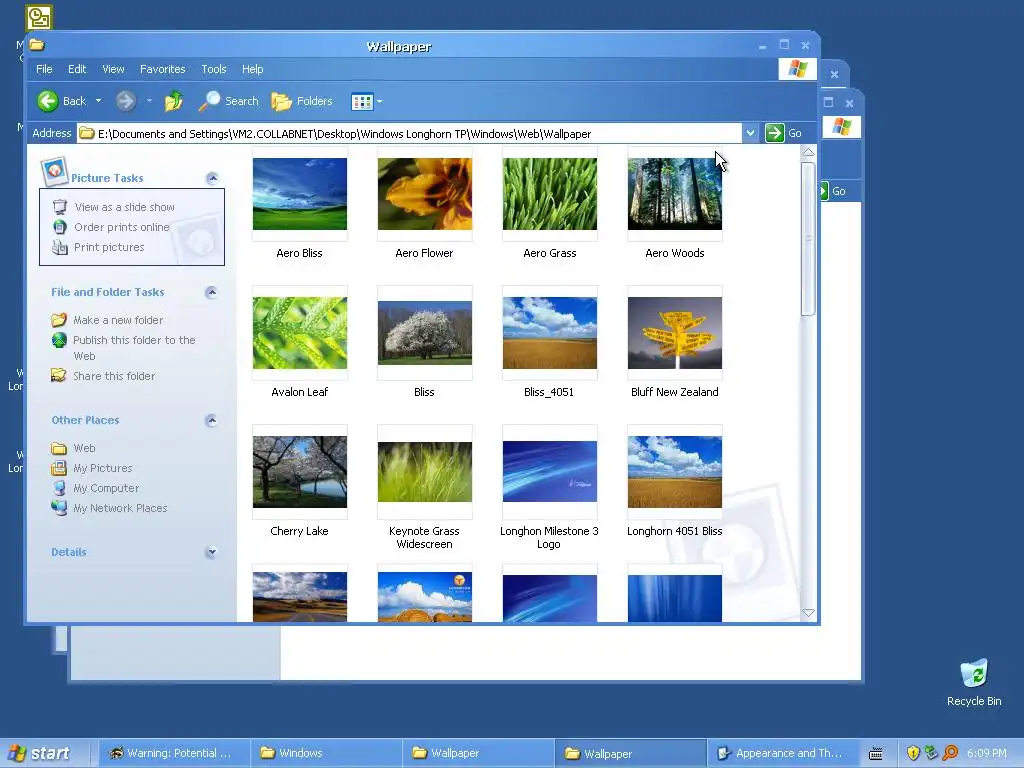Open the Help menu
Screen dimensions: 1024x768
(253, 69)
